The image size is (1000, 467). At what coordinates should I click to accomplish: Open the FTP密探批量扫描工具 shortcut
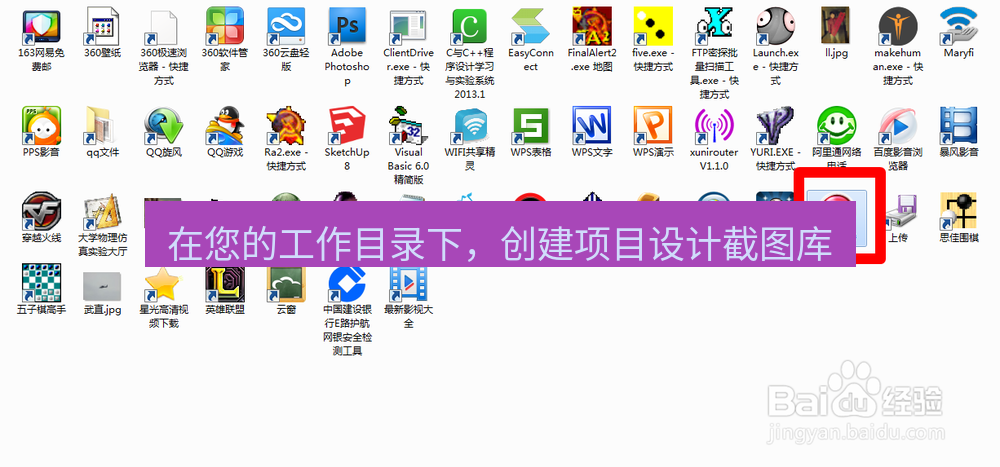tap(715, 25)
